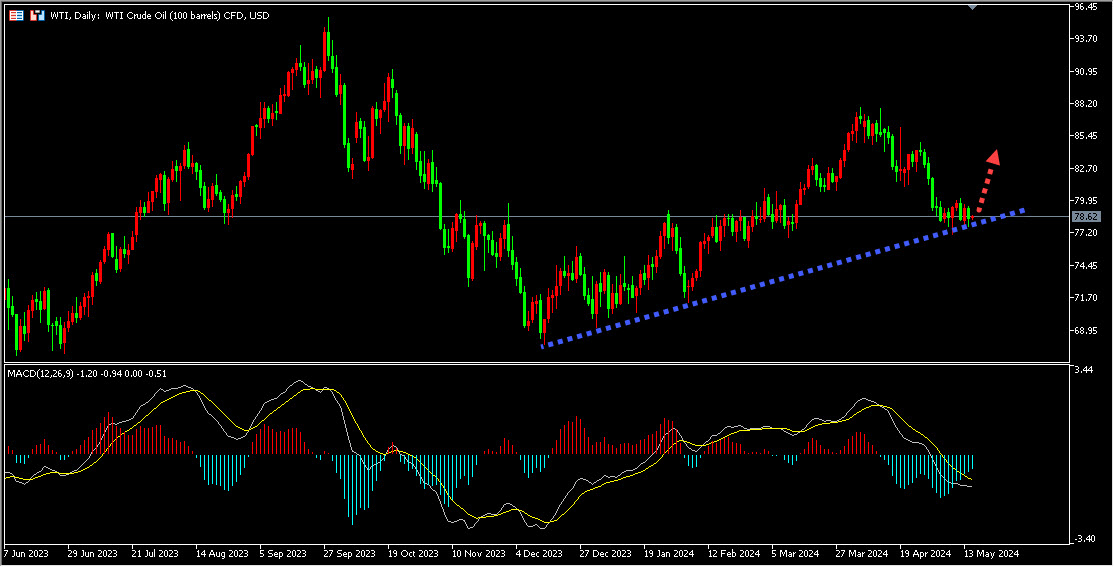Click the small red arrow on MACD

[393, 449]
